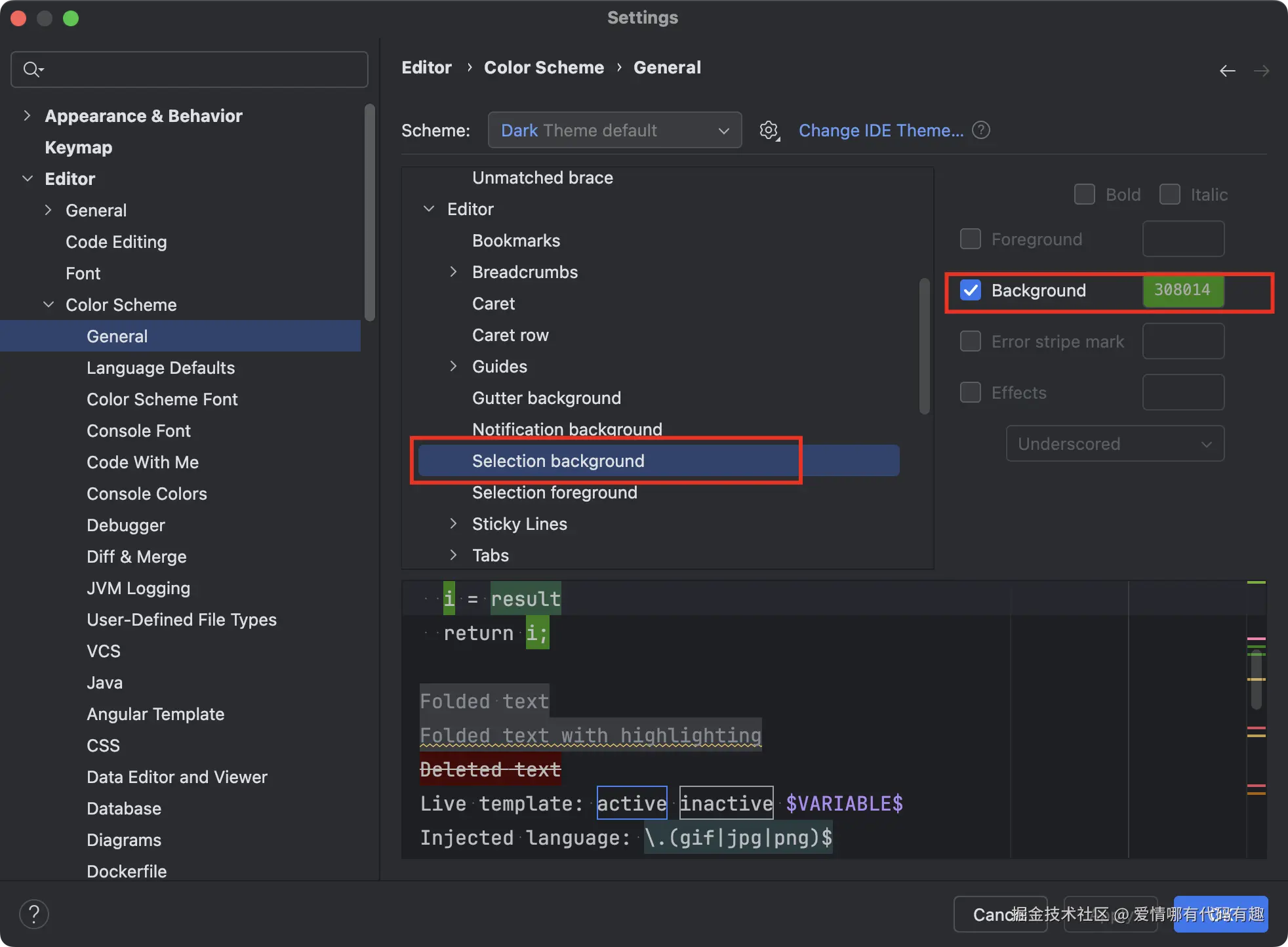Select Bookmarks in the attributes list
Screen dimensions: 1288x947
tap(516, 241)
